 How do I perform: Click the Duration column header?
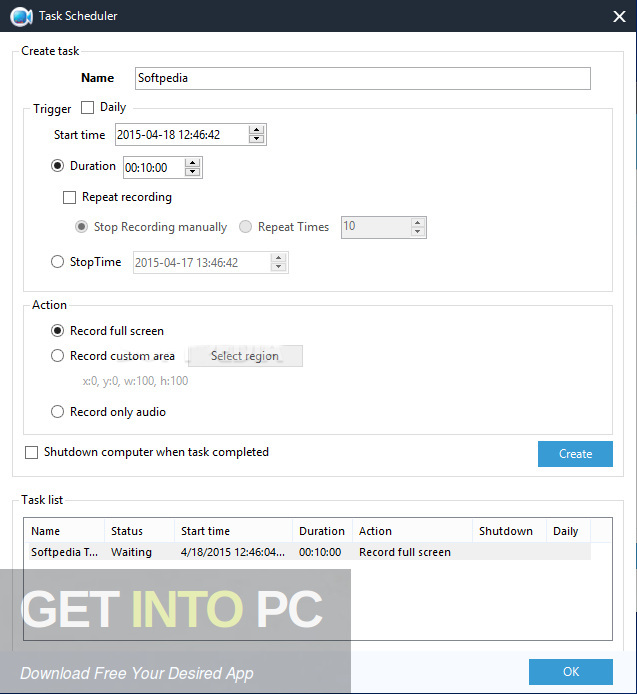point(322,531)
